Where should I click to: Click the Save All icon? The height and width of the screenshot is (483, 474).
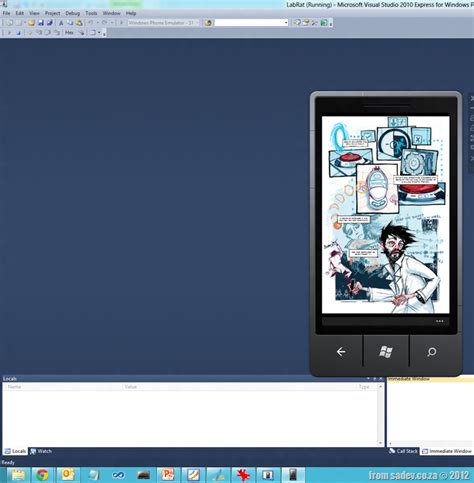coord(50,23)
